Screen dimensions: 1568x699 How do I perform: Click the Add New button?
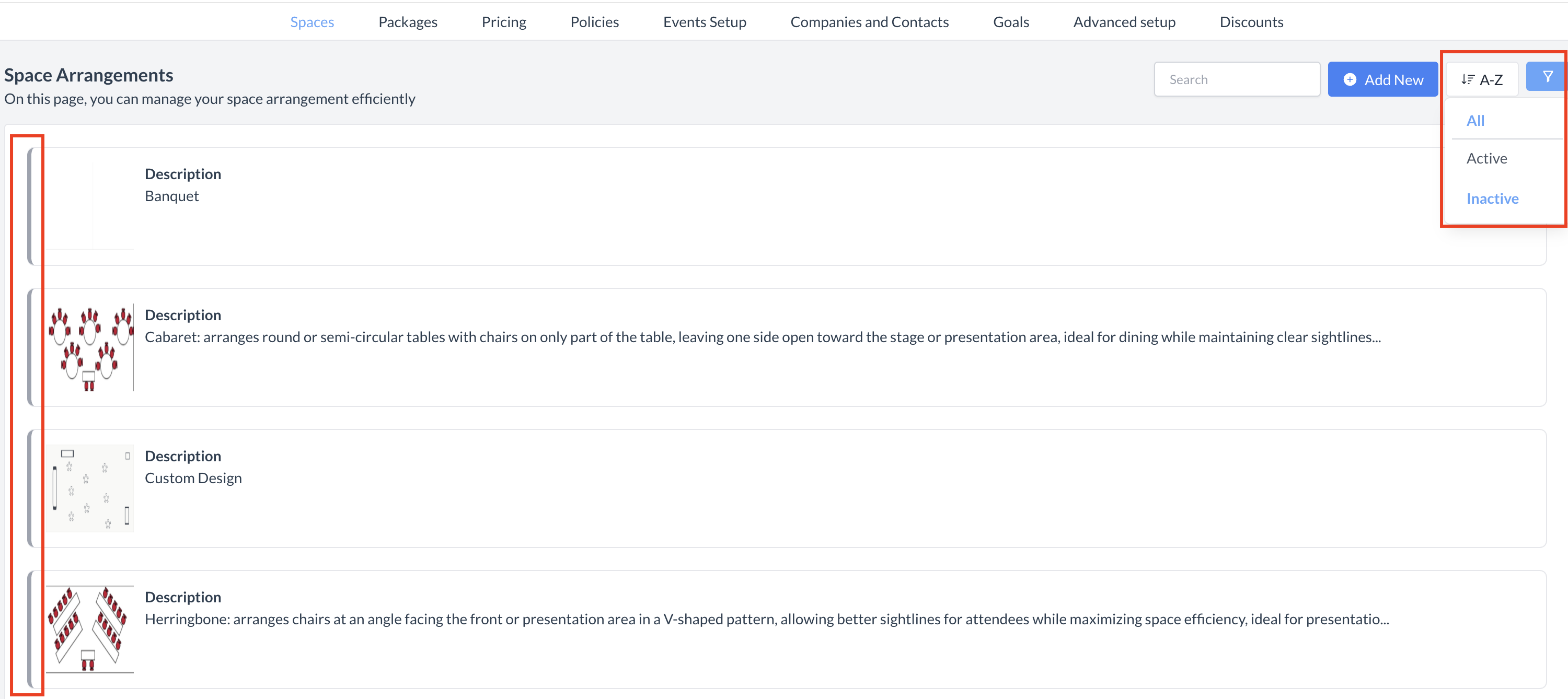(1382, 79)
